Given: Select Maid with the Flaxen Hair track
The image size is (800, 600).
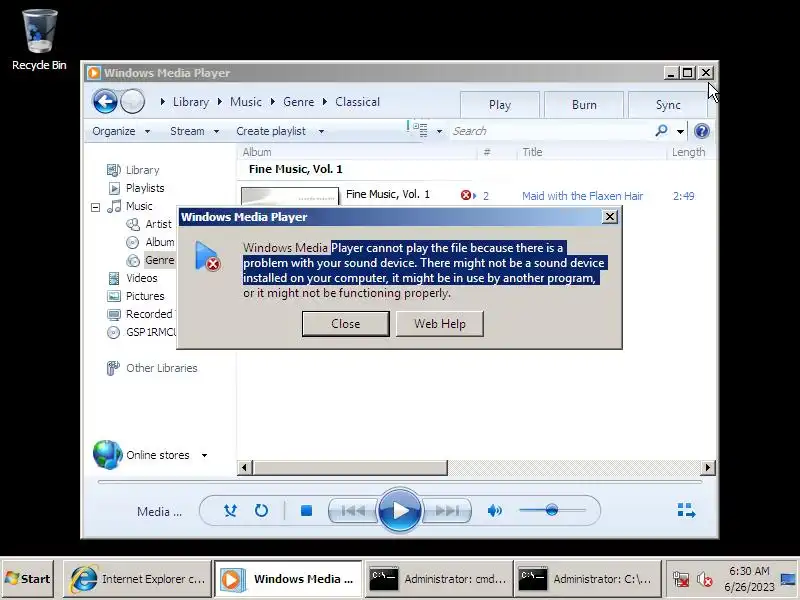Looking at the screenshot, I should click(582, 196).
